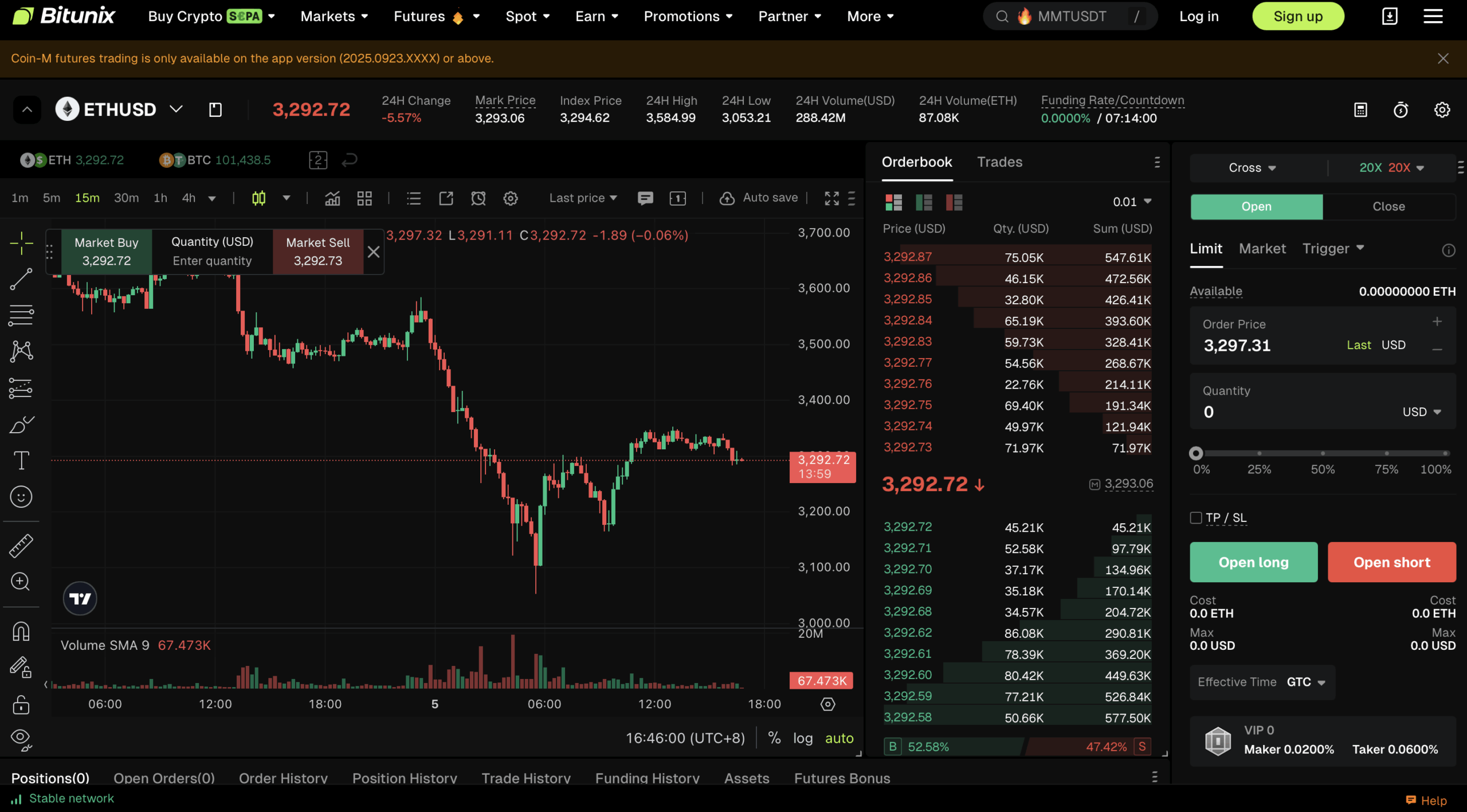This screenshot has width=1467, height=812.
Task: Select the brush drawing tool
Action: (21, 425)
